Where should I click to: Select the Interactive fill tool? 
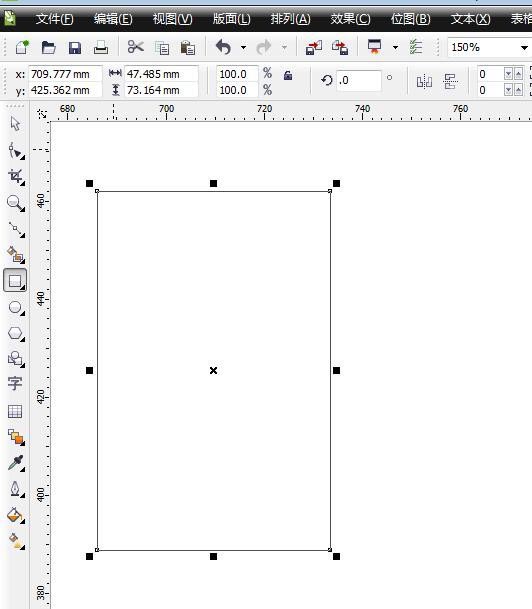point(16,541)
